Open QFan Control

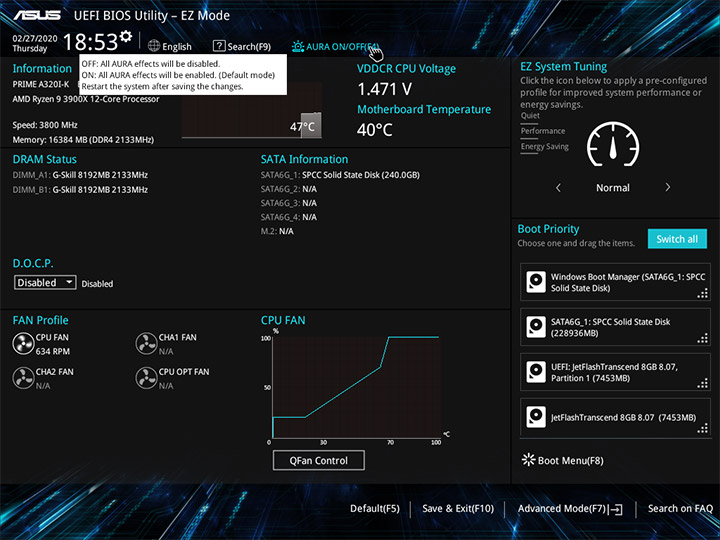pyautogui.click(x=319, y=460)
